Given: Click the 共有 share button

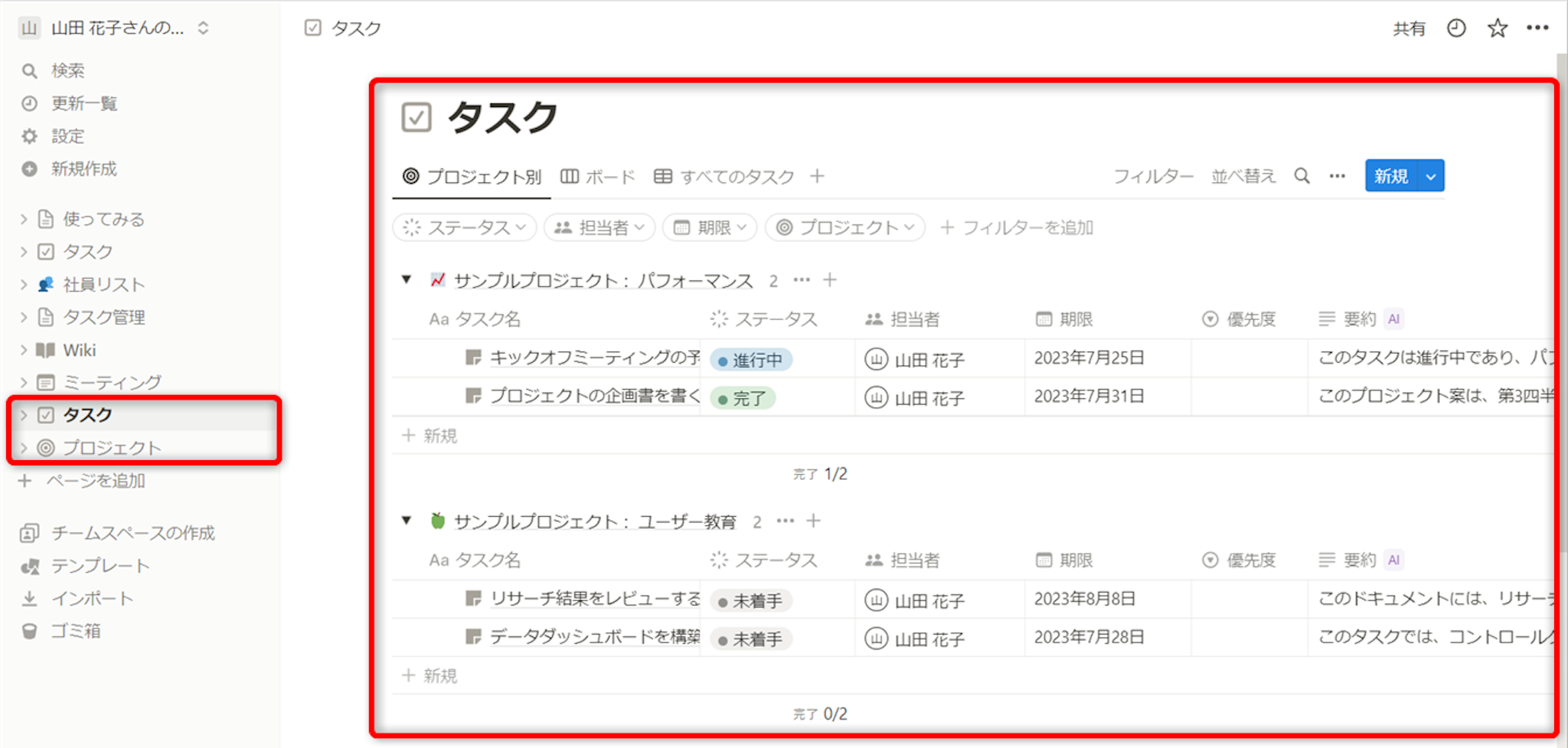Looking at the screenshot, I should (1408, 29).
